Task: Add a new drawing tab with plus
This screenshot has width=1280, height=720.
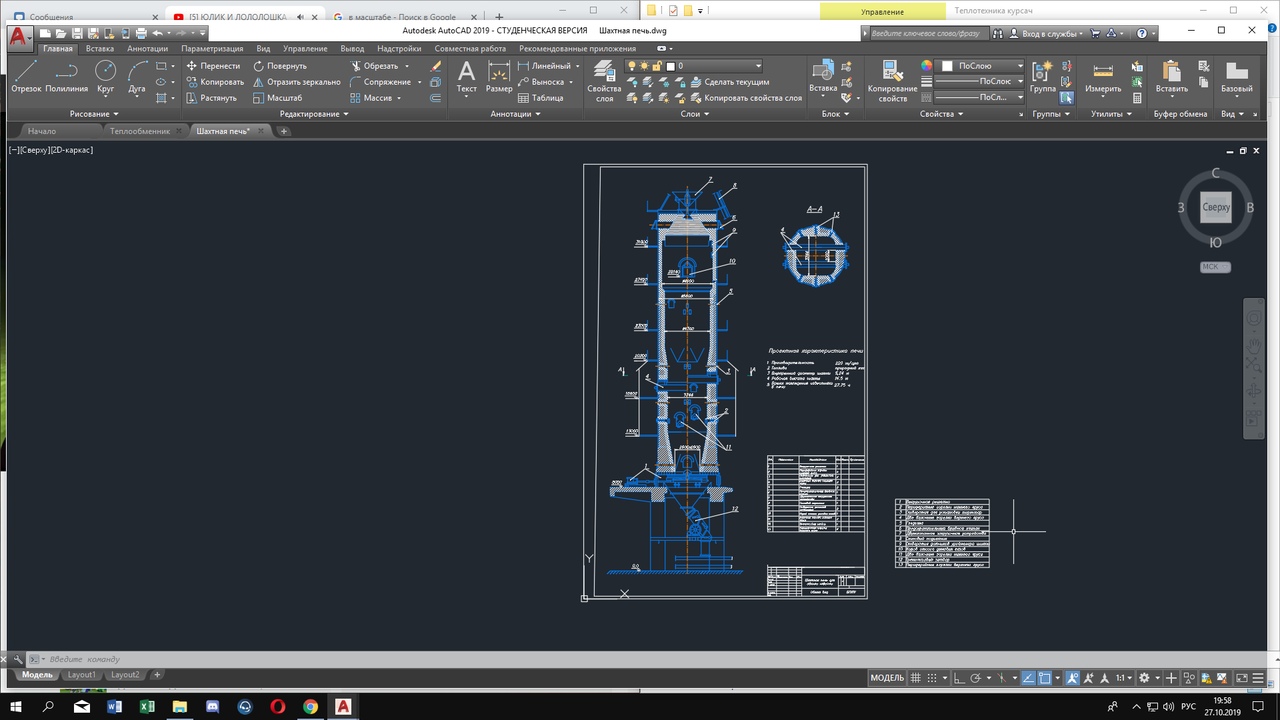Action: (284, 131)
